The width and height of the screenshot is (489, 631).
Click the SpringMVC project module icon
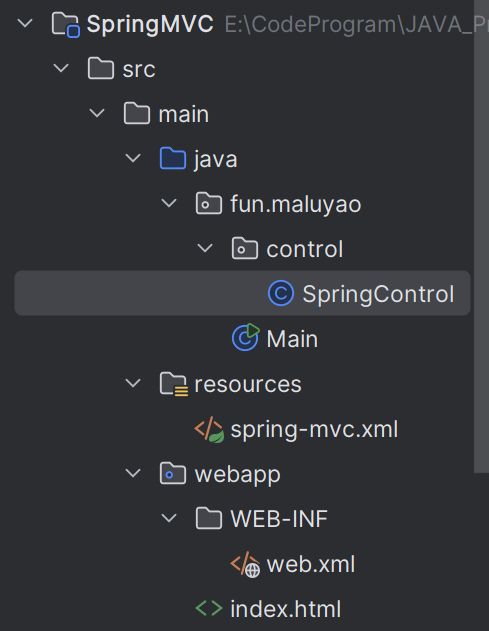(x=66, y=25)
